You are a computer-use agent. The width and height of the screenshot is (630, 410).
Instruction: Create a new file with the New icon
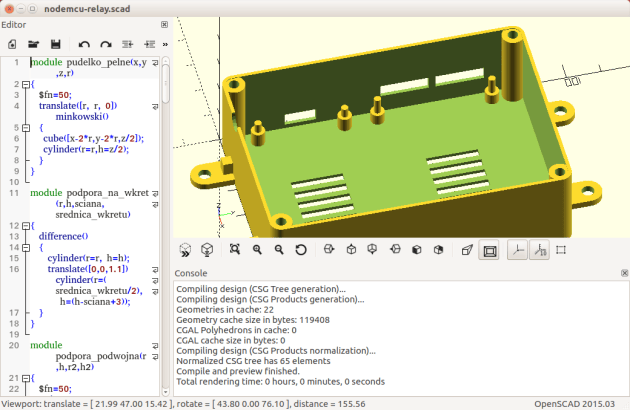(12, 44)
